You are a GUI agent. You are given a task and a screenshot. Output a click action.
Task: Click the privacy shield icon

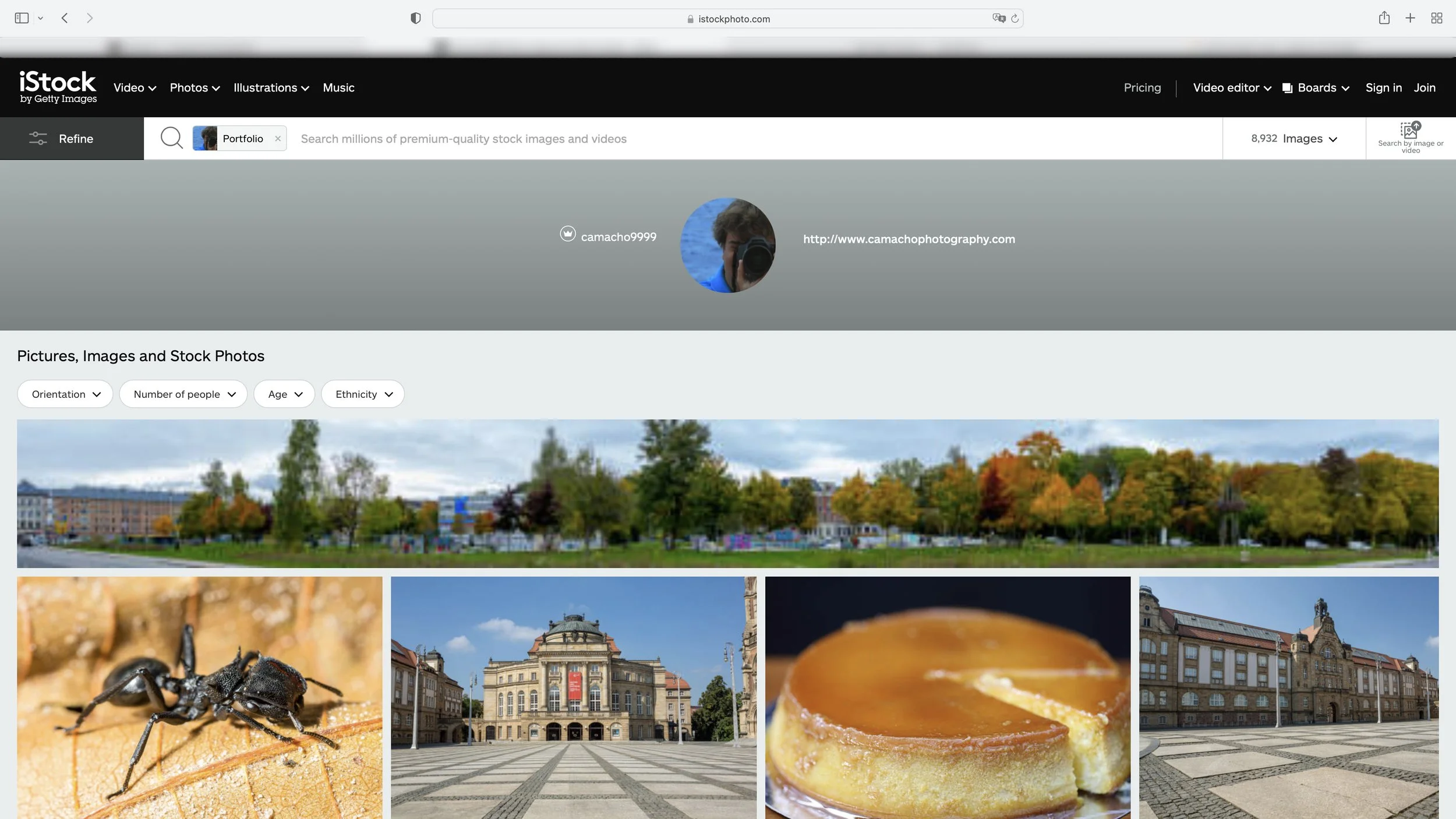pos(415,18)
